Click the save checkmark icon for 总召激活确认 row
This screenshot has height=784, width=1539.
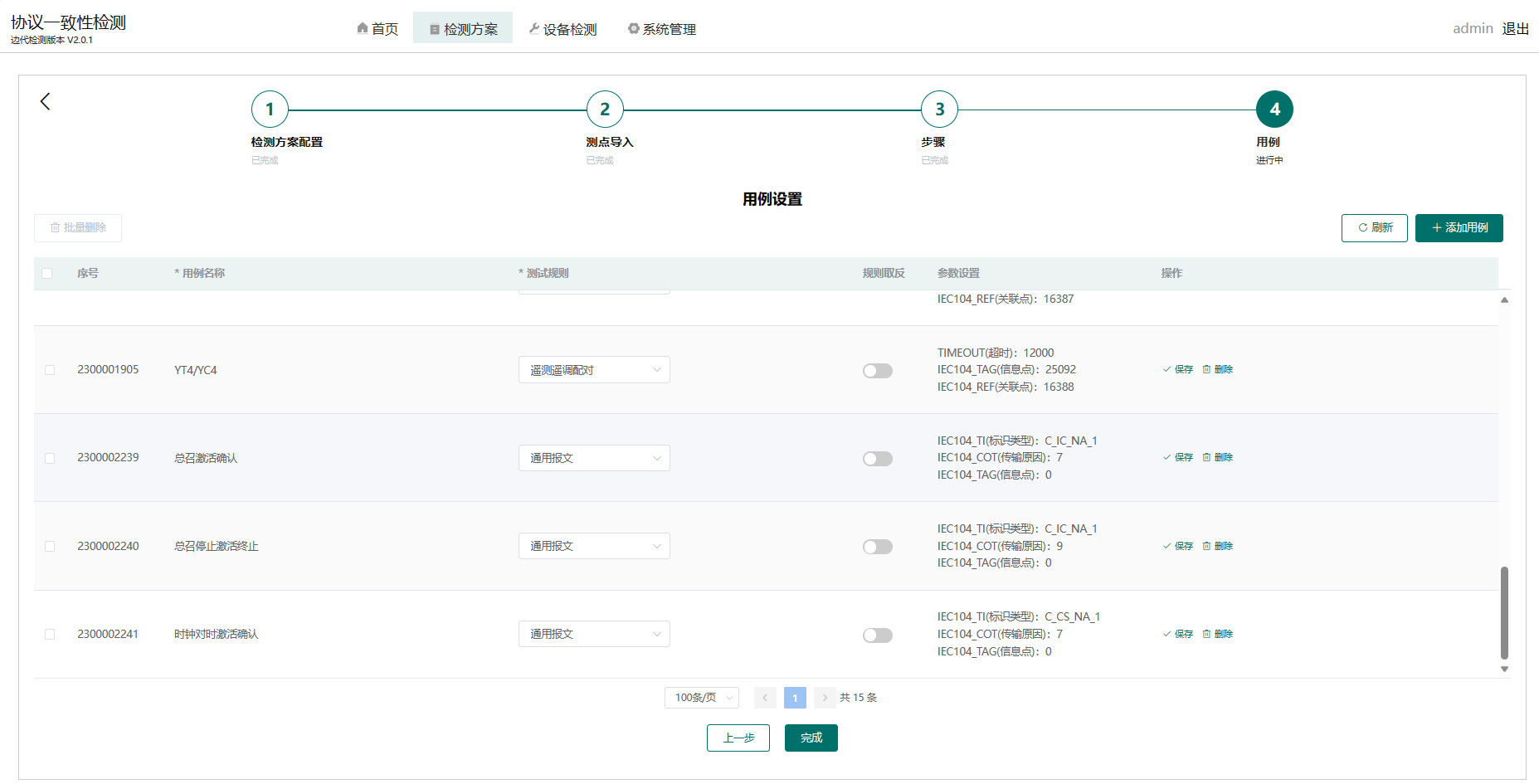coord(1166,457)
